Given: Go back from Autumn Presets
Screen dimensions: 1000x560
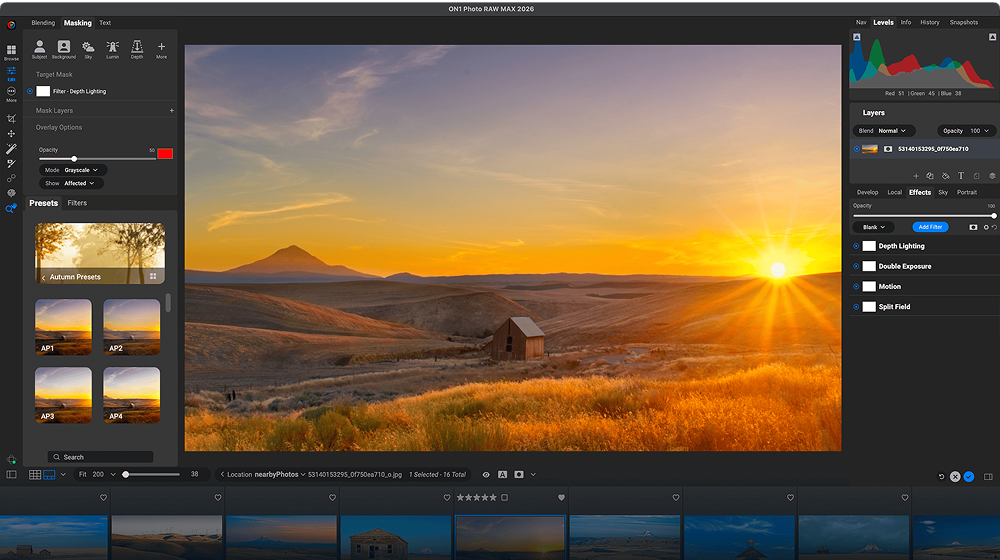Looking at the screenshot, I should pos(43,277).
